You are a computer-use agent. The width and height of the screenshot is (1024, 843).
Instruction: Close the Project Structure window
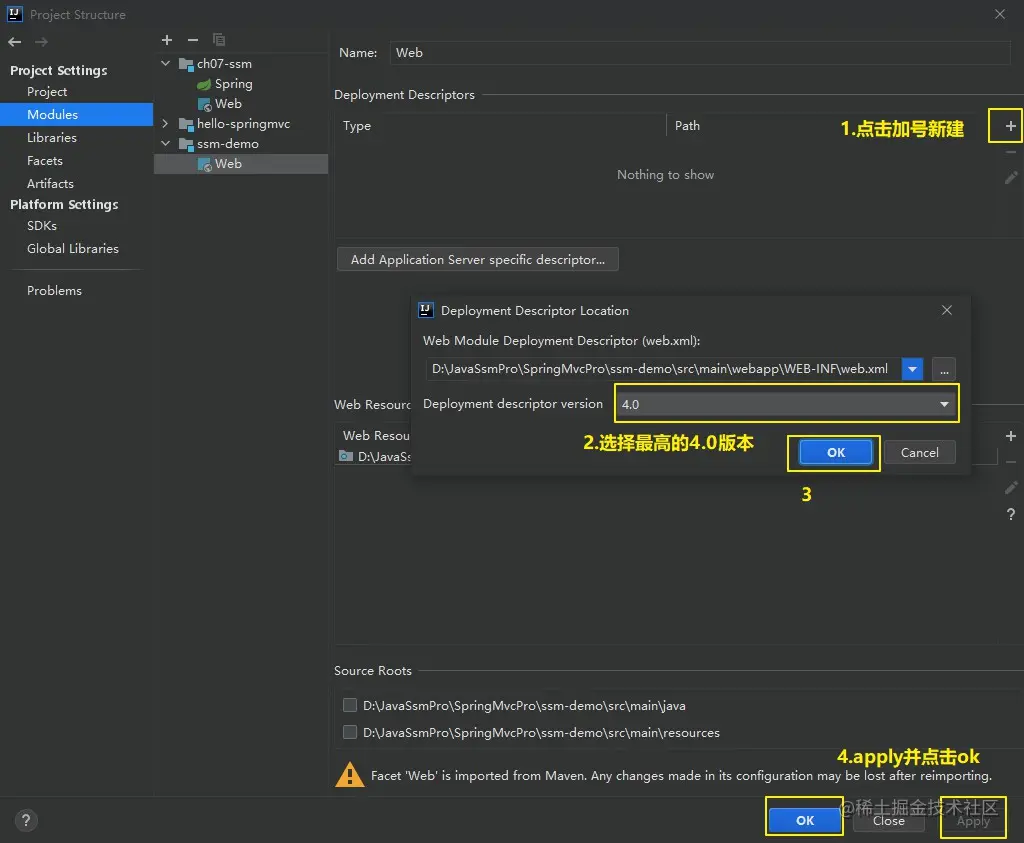coord(1000,14)
